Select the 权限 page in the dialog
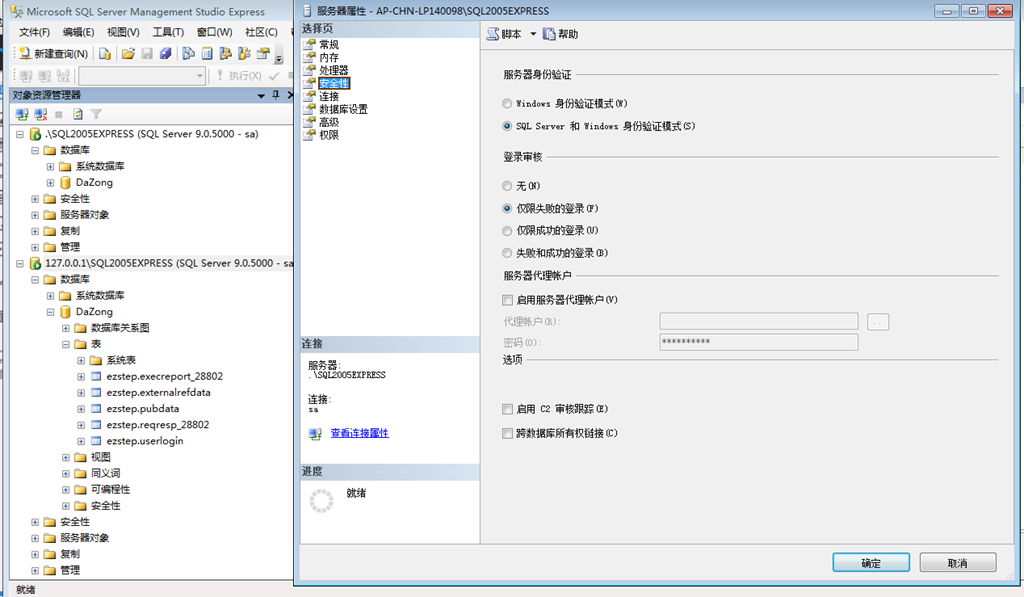1024x597 pixels. pyautogui.click(x=328, y=135)
